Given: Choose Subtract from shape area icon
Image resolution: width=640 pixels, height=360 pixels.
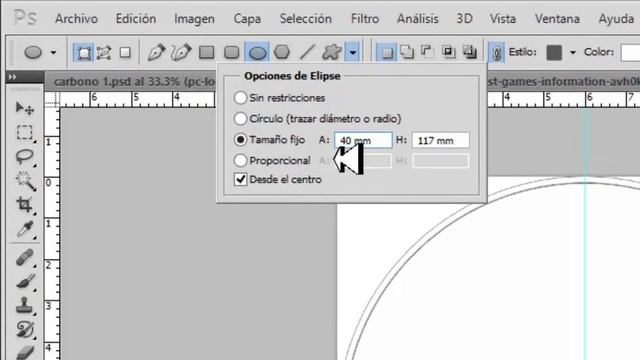Looking at the screenshot, I should pos(427,52).
